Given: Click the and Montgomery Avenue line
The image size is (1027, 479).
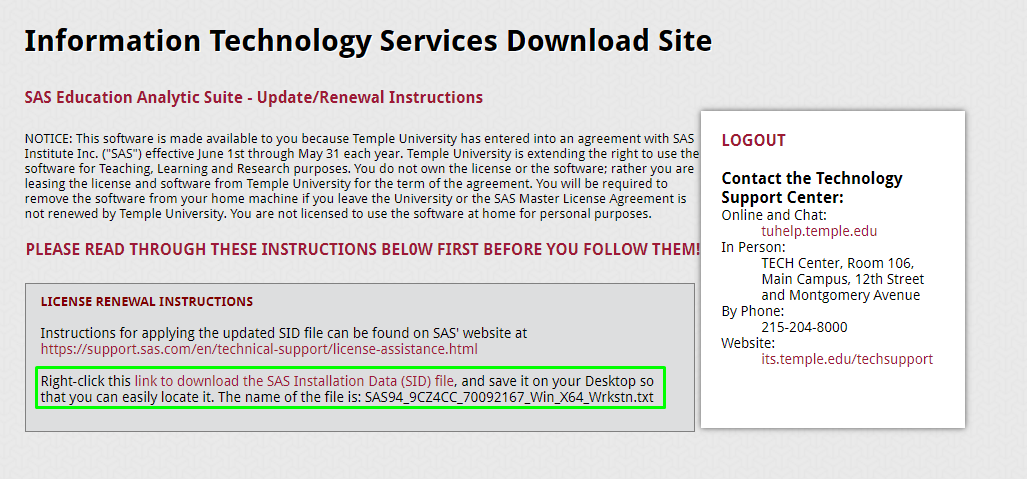Looking at the screenshot, I should click(840, 295).
